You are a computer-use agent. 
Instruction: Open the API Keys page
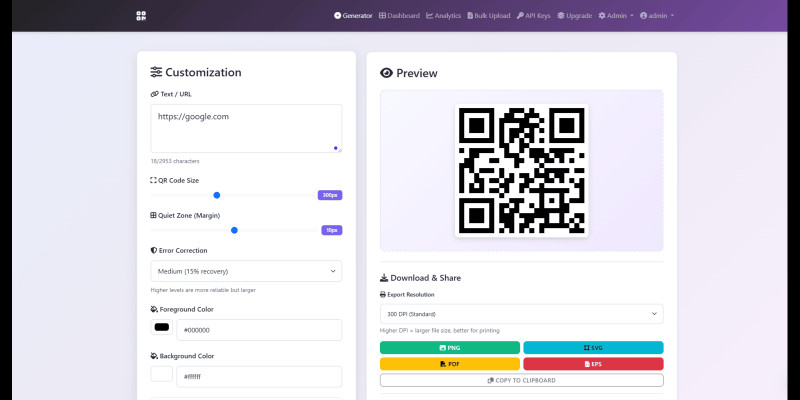pyautogui.click(x=533, y=16)
